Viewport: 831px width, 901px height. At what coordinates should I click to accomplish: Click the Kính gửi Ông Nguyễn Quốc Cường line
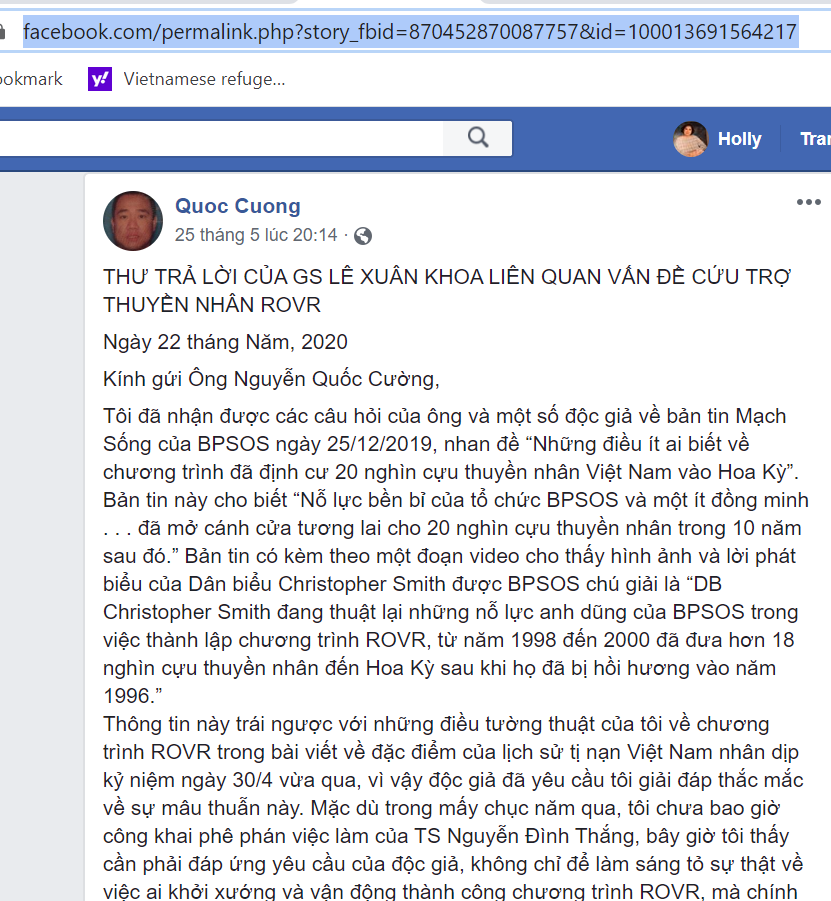tap(271, 379)
